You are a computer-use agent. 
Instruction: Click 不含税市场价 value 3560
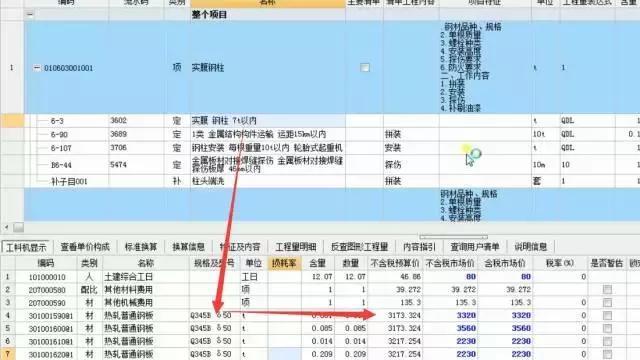pyautogui.click(x=450, y=328)
